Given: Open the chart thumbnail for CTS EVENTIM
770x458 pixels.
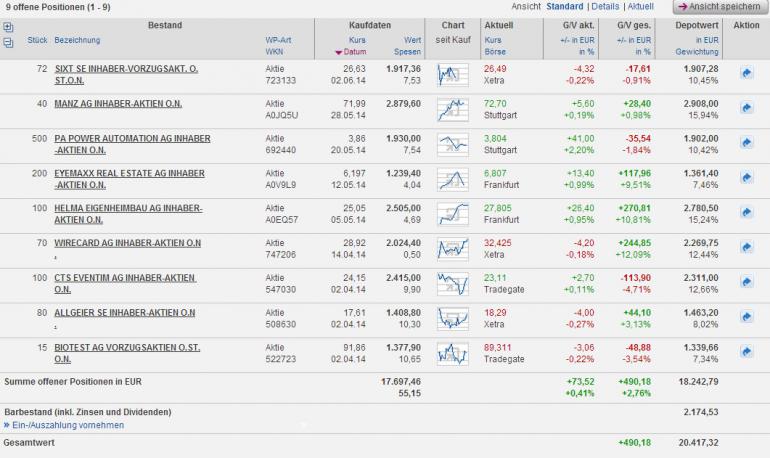Looking at the screenshot, I should point(453,283).
